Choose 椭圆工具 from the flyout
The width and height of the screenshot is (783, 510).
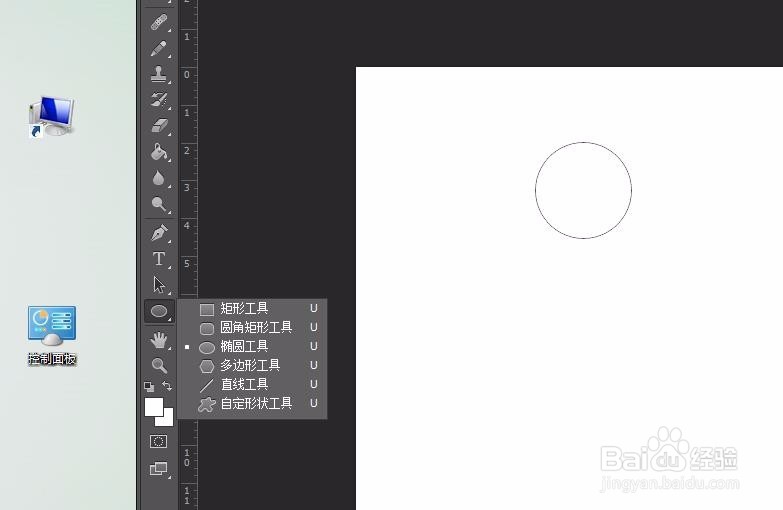252,347
